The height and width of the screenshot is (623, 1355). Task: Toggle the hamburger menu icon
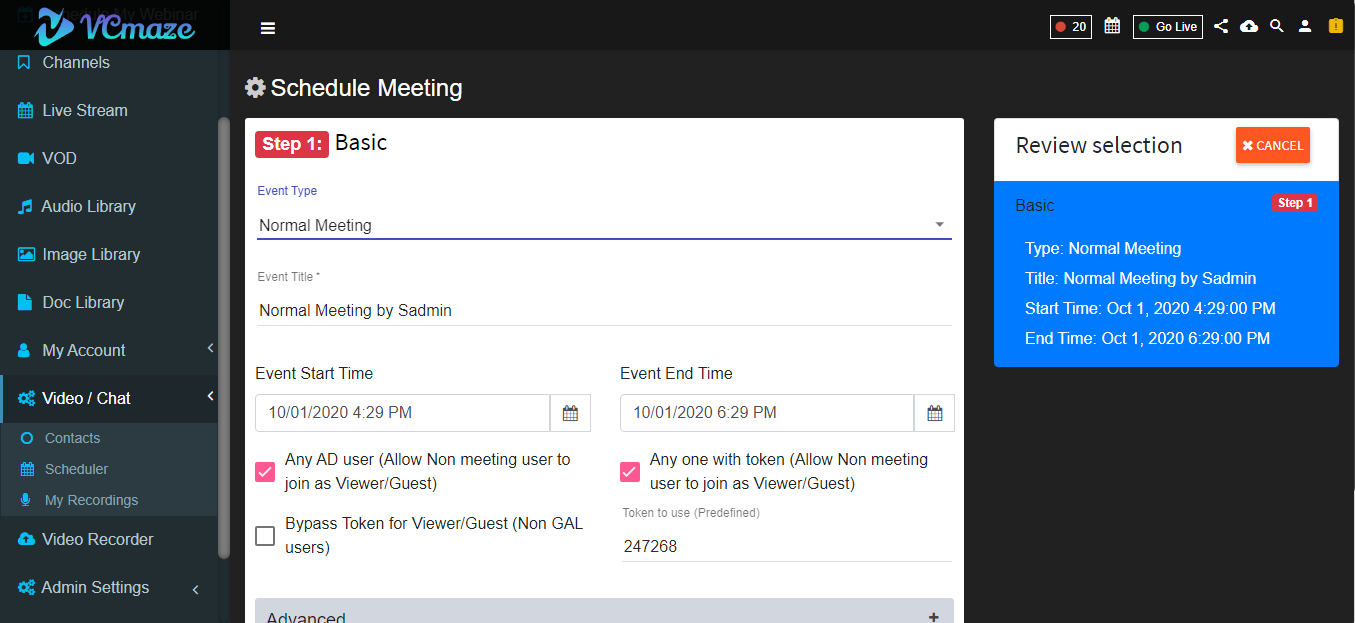pyautogui.click(x=267, y=28)
